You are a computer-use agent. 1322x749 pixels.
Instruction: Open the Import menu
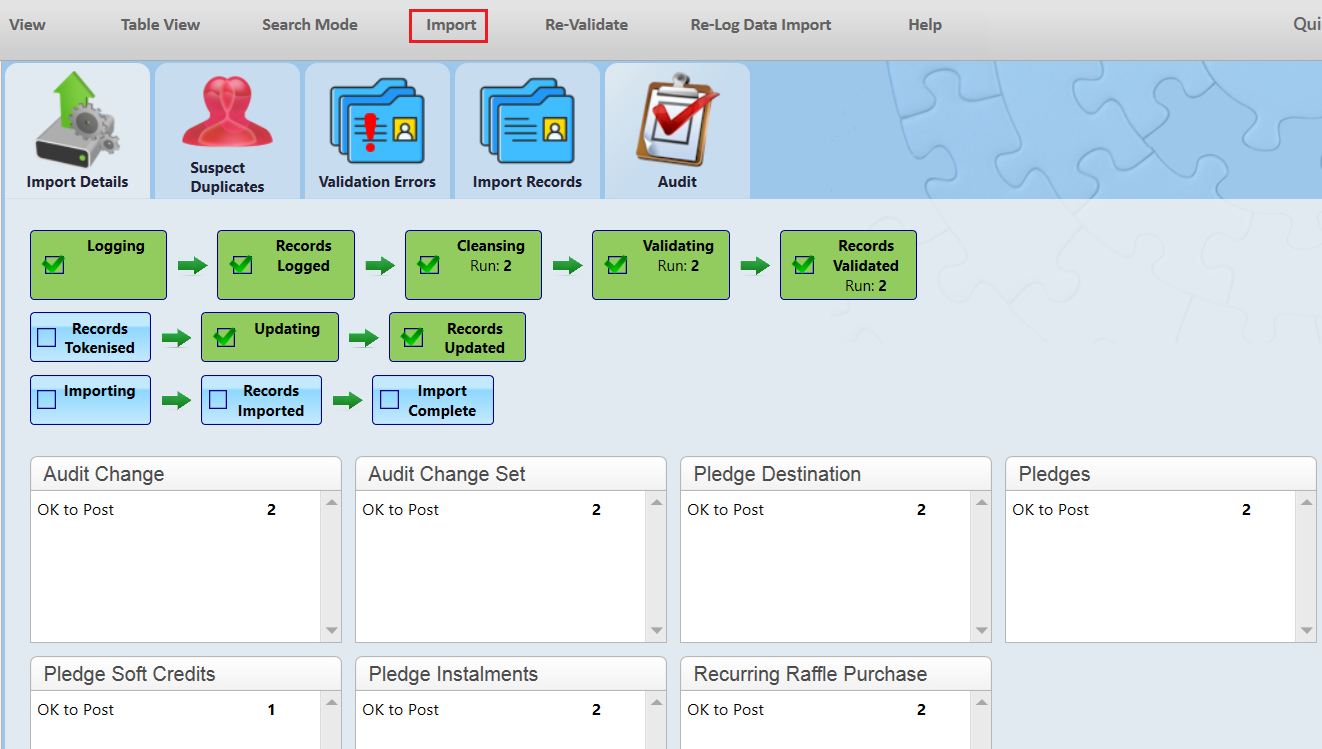(x=451, y=25)
